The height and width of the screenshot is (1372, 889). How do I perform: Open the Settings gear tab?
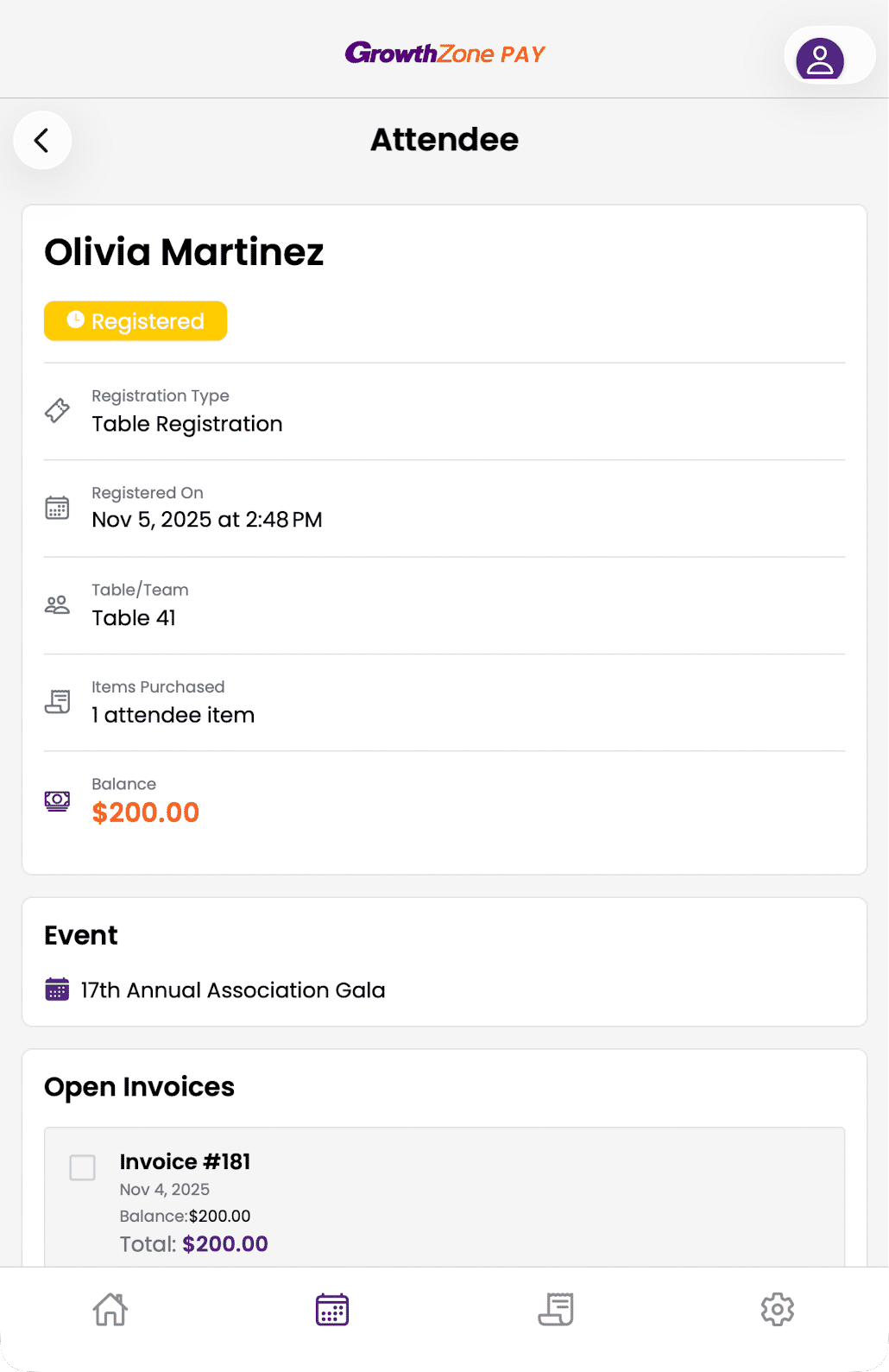[777, 1309]
